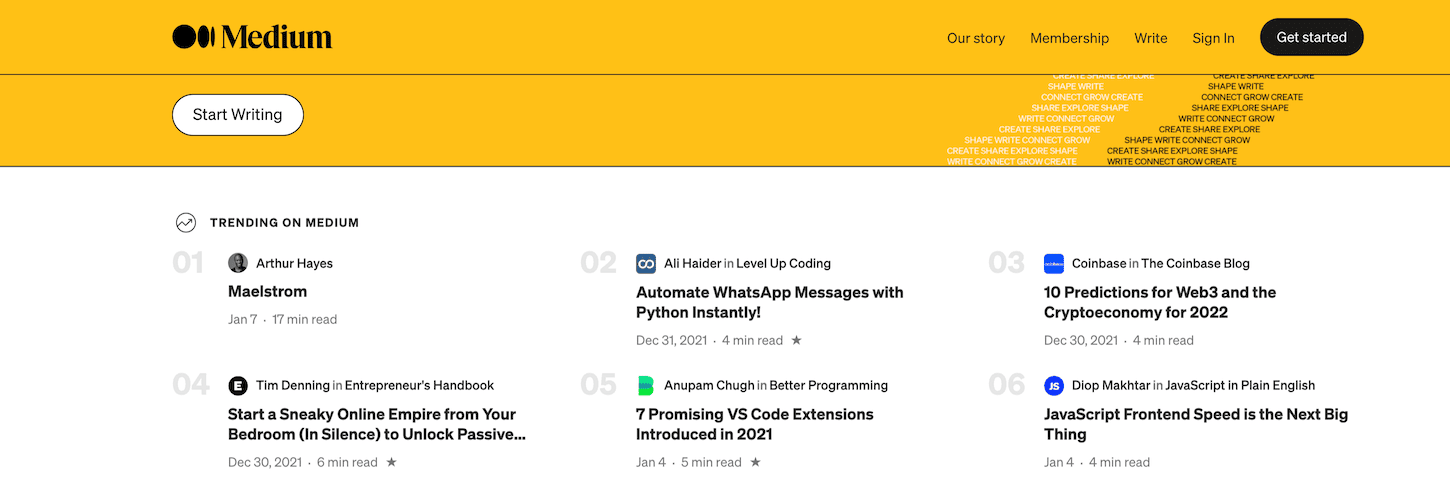1450x501 pixels.
Task: Click the Start Writing button
Action: (238, 114)
